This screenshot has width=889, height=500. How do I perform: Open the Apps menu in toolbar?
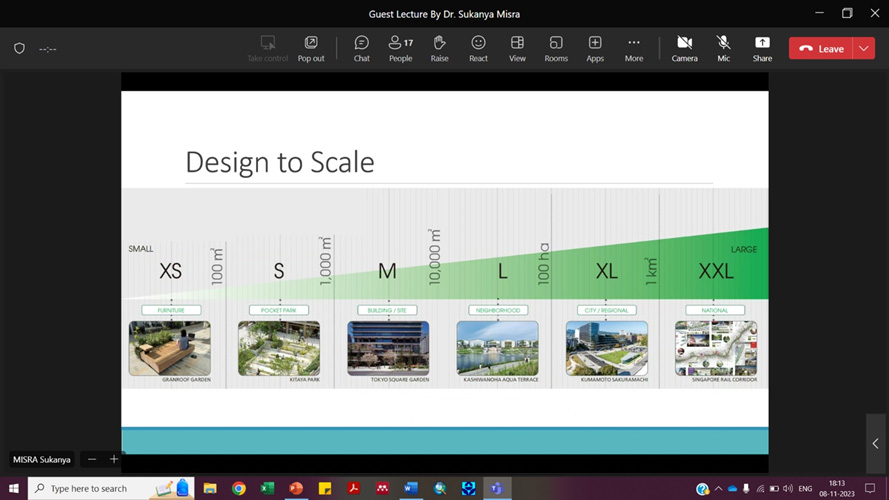pyautogui.click(x=595, y=48)
